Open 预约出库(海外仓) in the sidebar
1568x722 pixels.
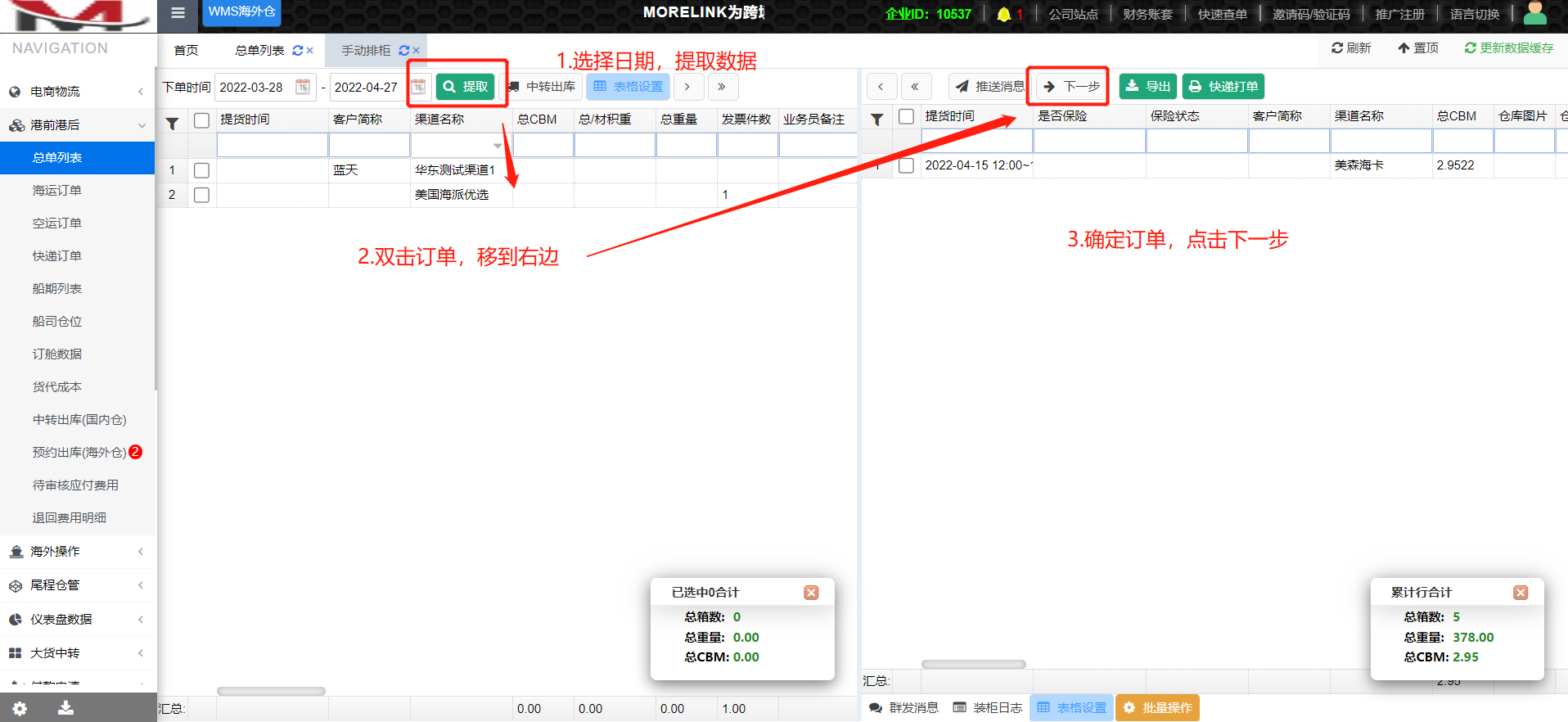click(78, 453)
